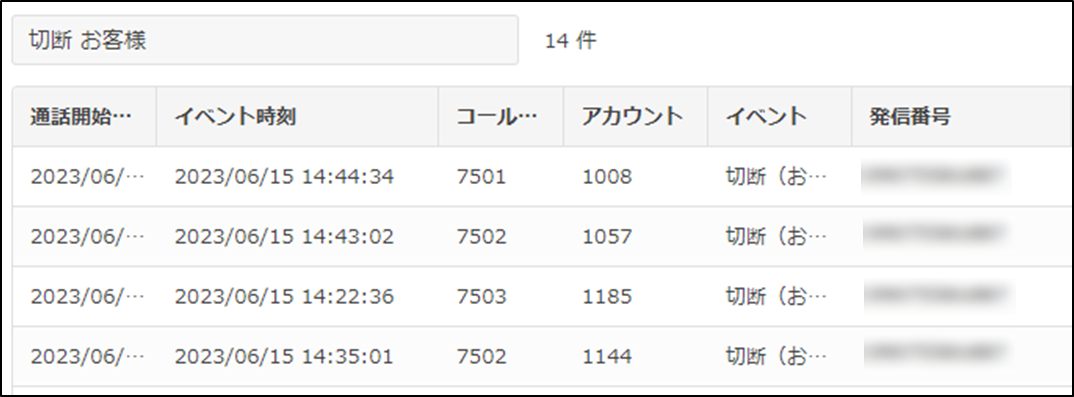1074x397 pixels.
Task: Sort by the 通話開始 column header
Action: (84, 117)
